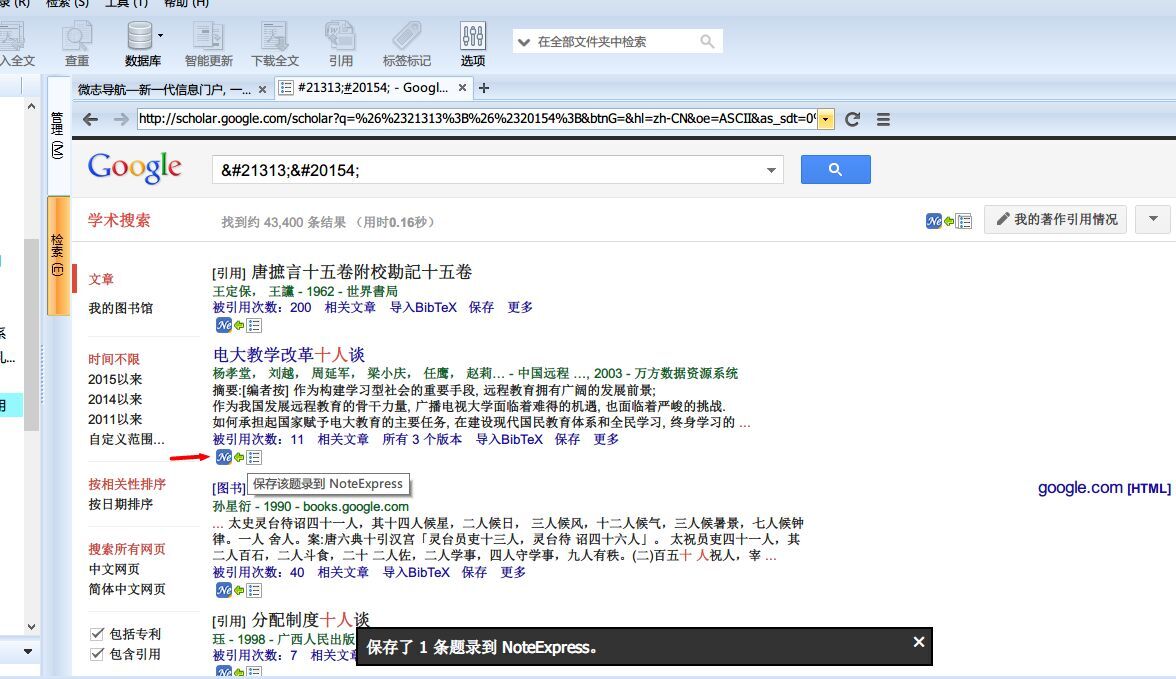Viewport: 1176px width, 679px height.
Task: Click the Ne batch-save icon beside 我的著作引用情况
Action: tap(933, 221)
